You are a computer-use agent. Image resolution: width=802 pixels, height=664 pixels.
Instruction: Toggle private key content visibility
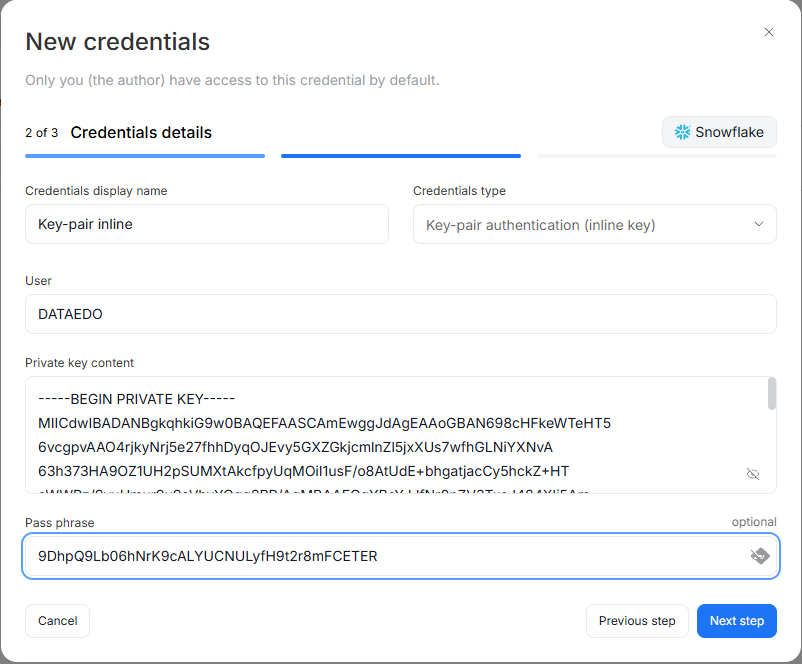coord(753,473)
